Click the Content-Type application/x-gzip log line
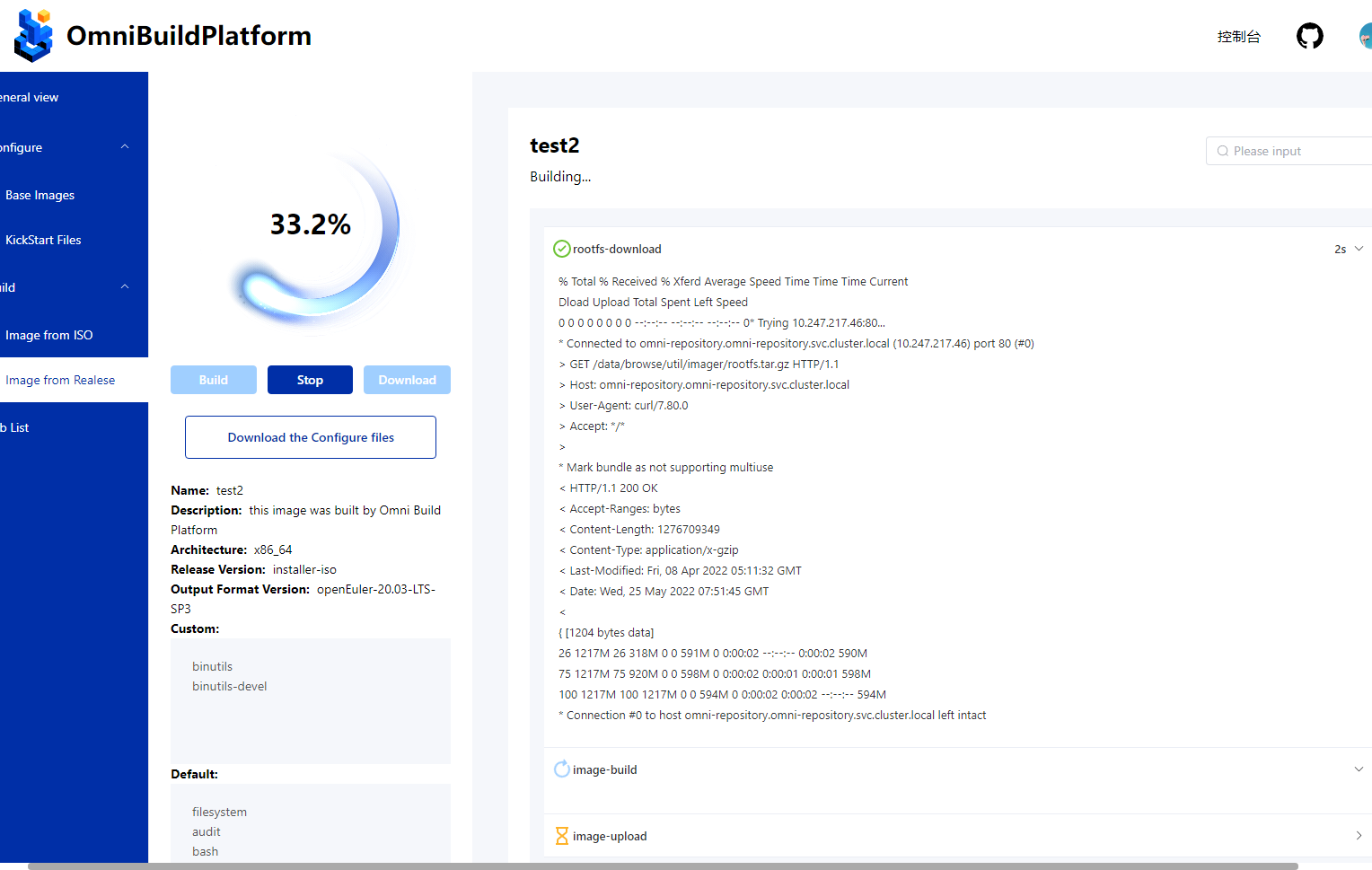Screen dimensions: 1372x870 [648, 550]
